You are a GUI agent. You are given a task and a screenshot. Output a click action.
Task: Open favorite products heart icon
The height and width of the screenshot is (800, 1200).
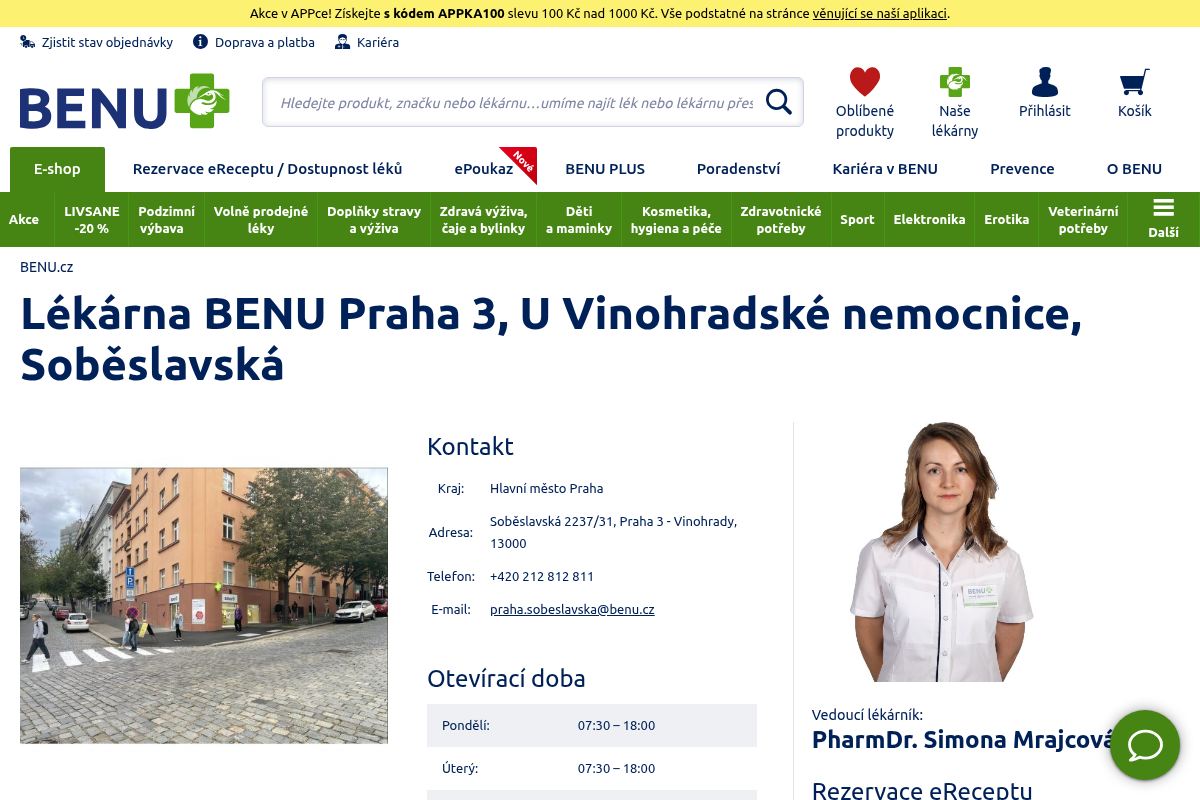865,81
